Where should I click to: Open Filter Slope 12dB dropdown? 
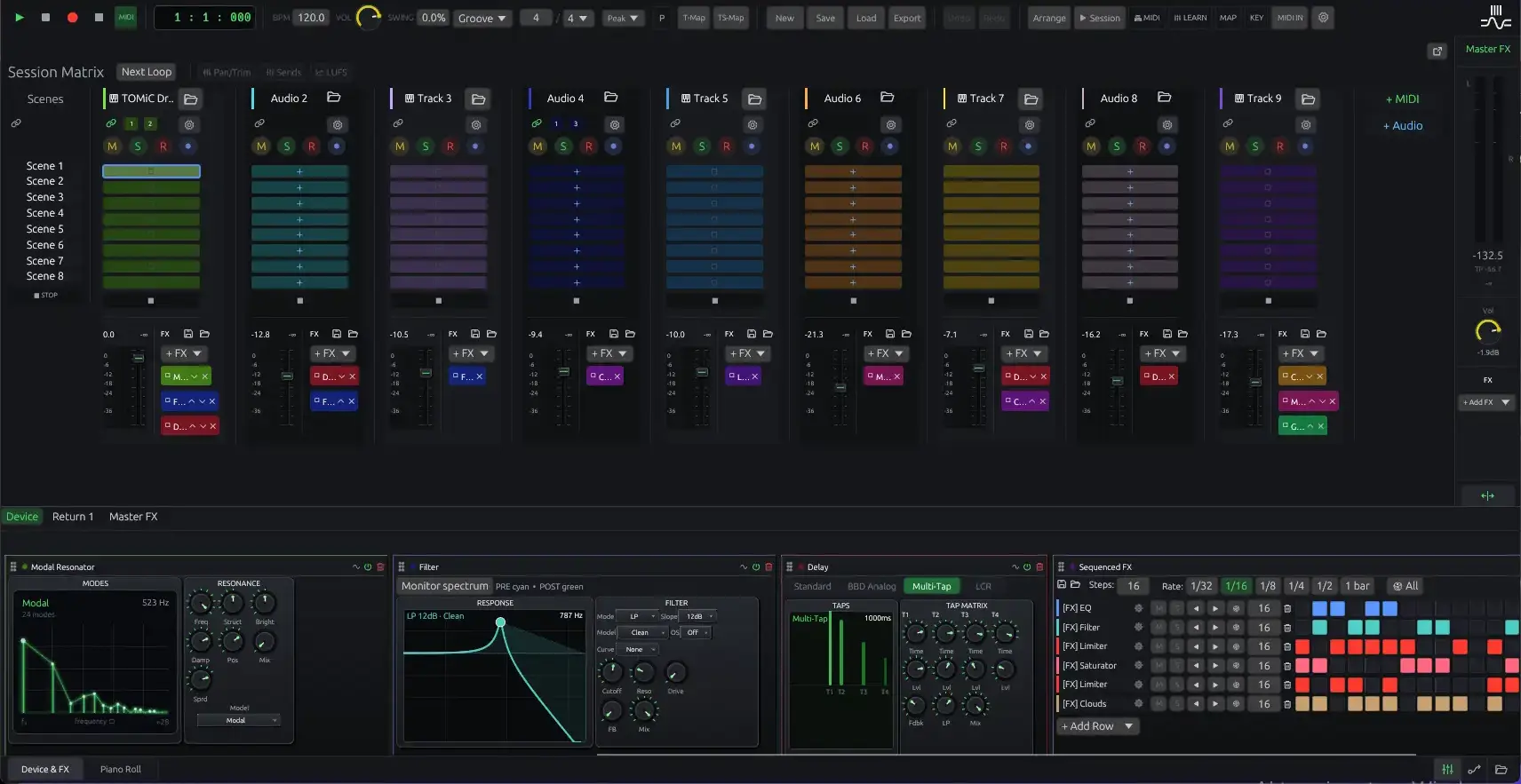click(699, 616)
